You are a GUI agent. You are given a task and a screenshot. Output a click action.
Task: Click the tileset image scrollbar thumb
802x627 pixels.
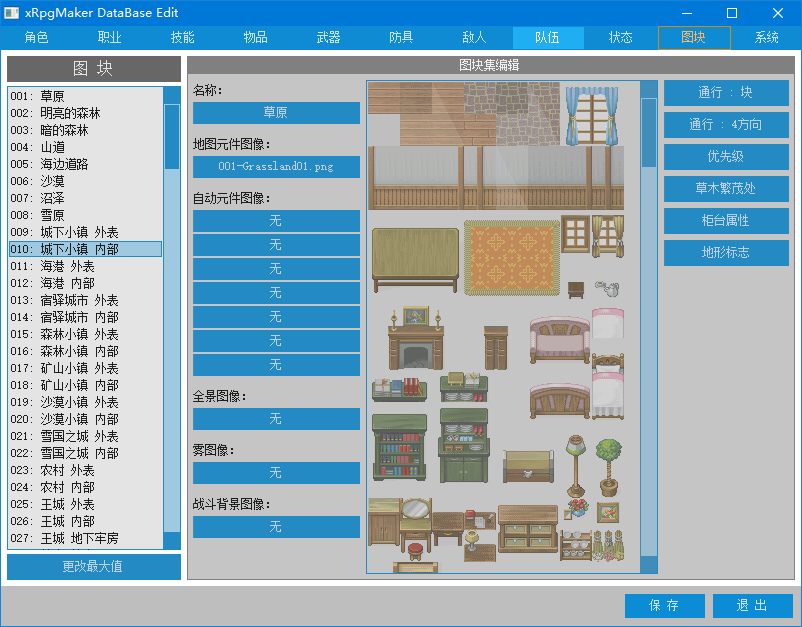649,132
